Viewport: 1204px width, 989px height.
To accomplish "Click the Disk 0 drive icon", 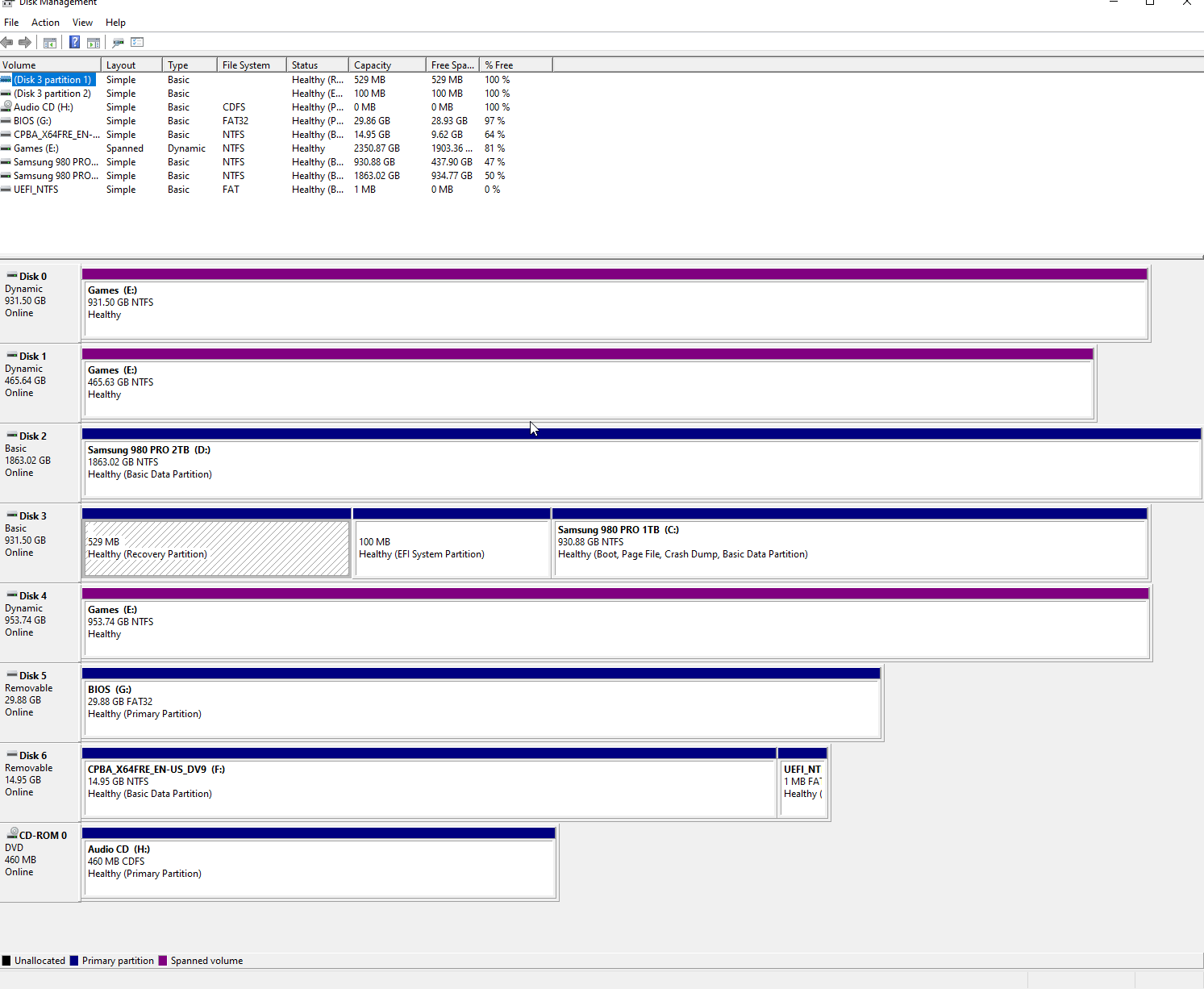I will click(x=12, y=276).
